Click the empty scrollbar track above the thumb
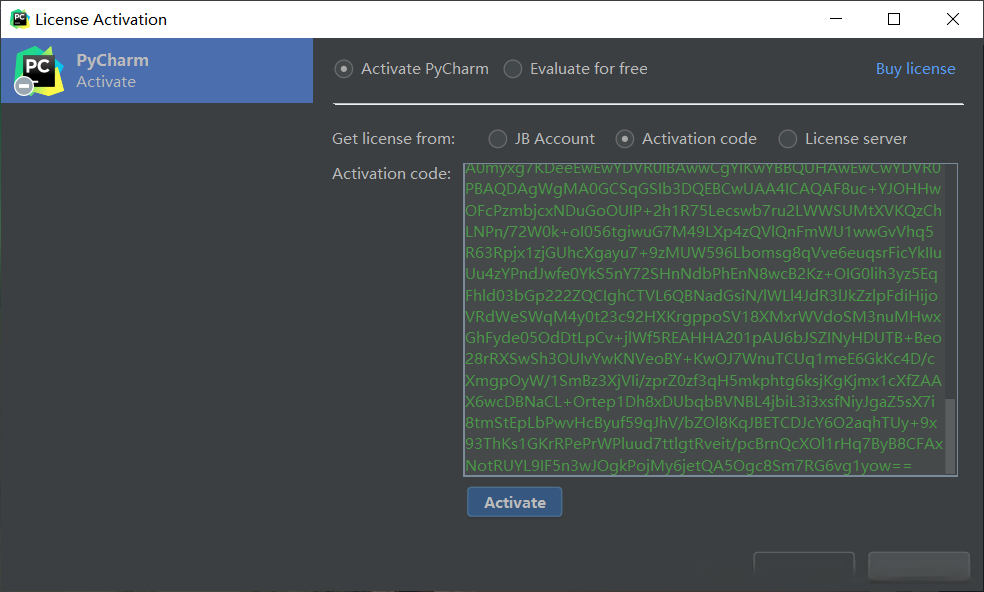This screenshot has height=592, width=984. (951, 280)
